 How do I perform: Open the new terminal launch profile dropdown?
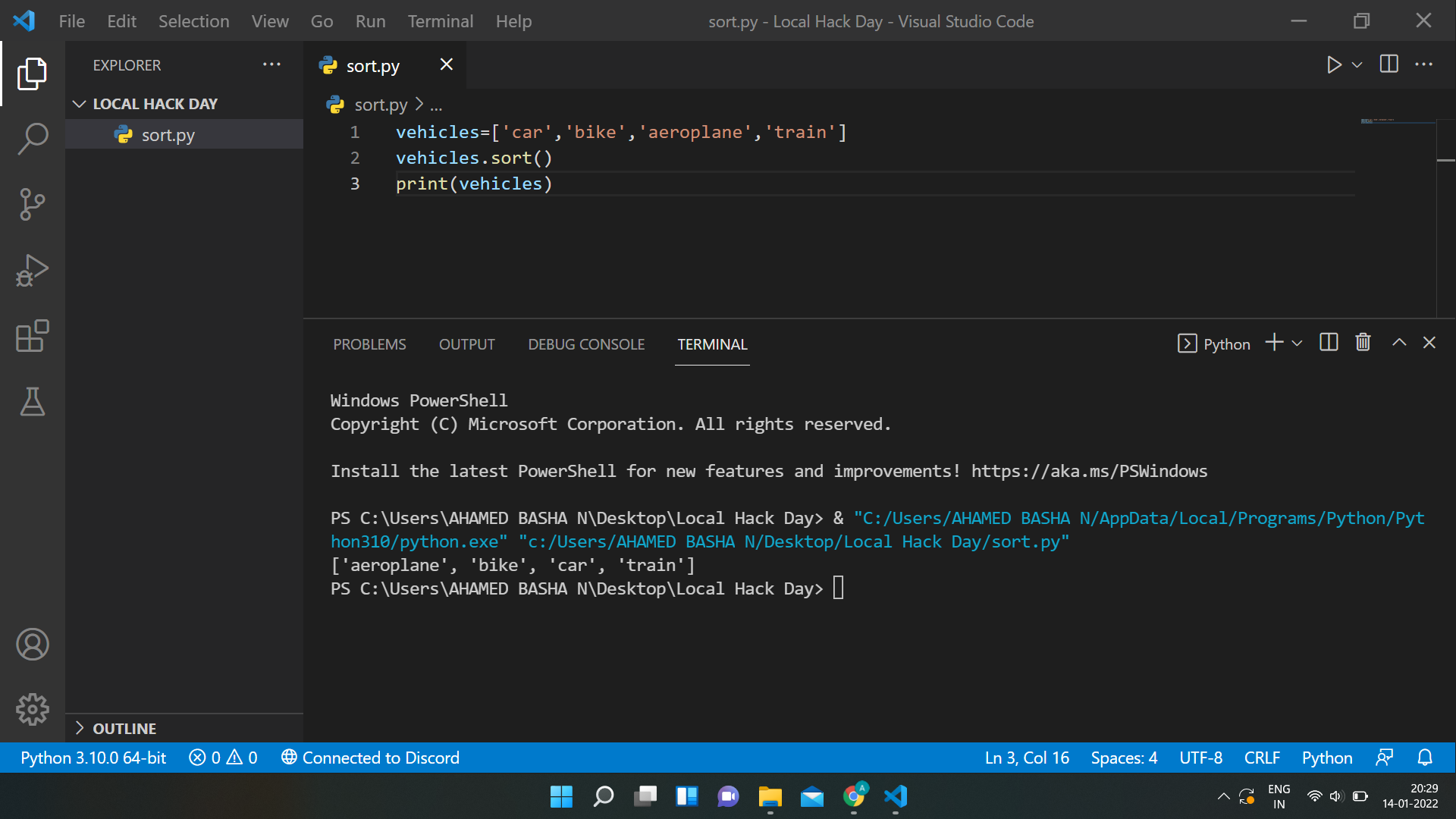coord(1298,344)
